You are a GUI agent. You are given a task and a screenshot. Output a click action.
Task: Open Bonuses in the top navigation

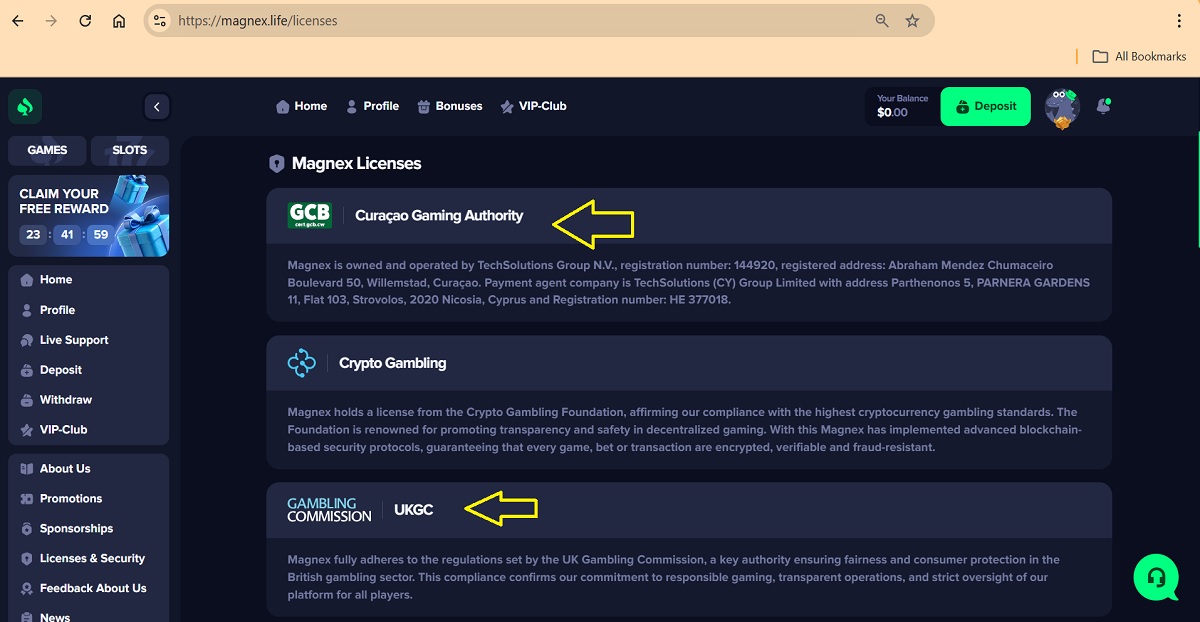click(449, 106)
